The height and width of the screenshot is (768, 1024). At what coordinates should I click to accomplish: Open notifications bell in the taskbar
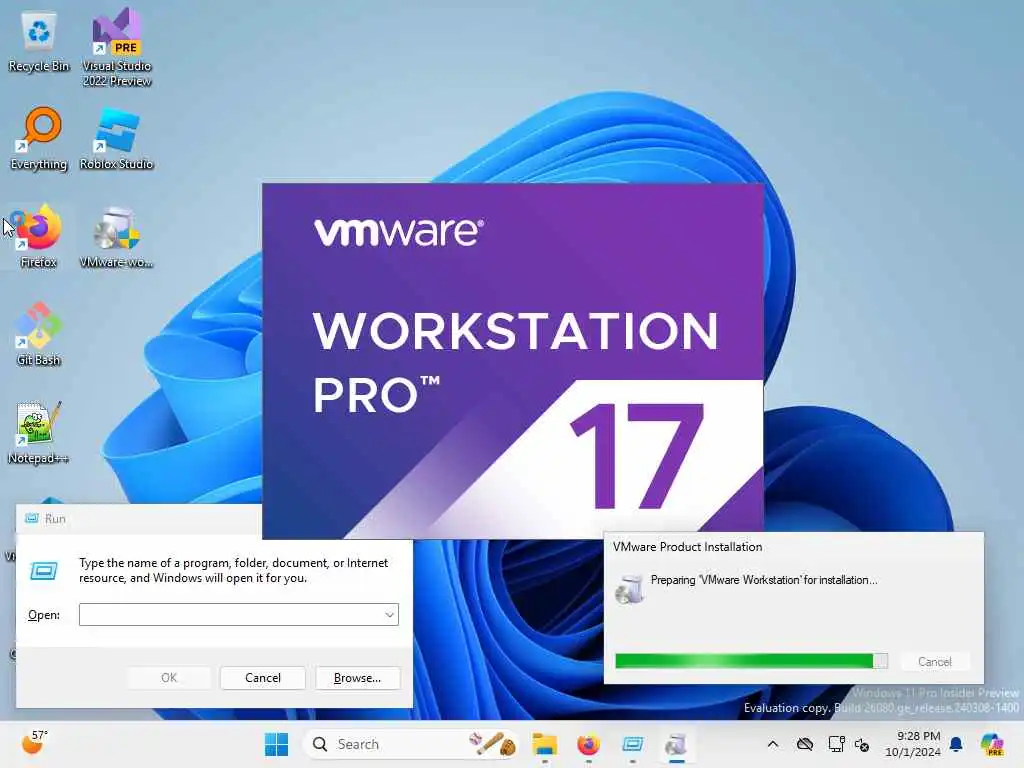click(956, 744)
